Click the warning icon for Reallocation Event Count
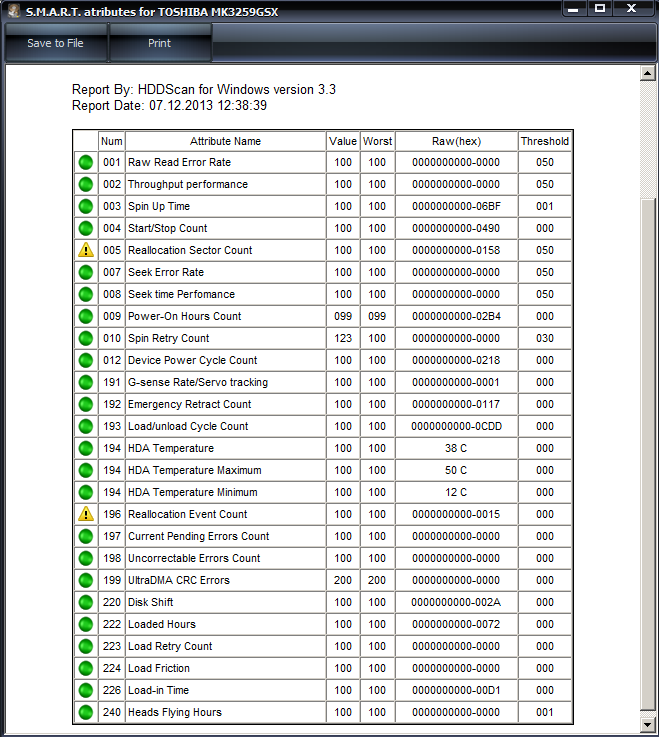The width and height of the screenshot is (659, 737). 86,514
